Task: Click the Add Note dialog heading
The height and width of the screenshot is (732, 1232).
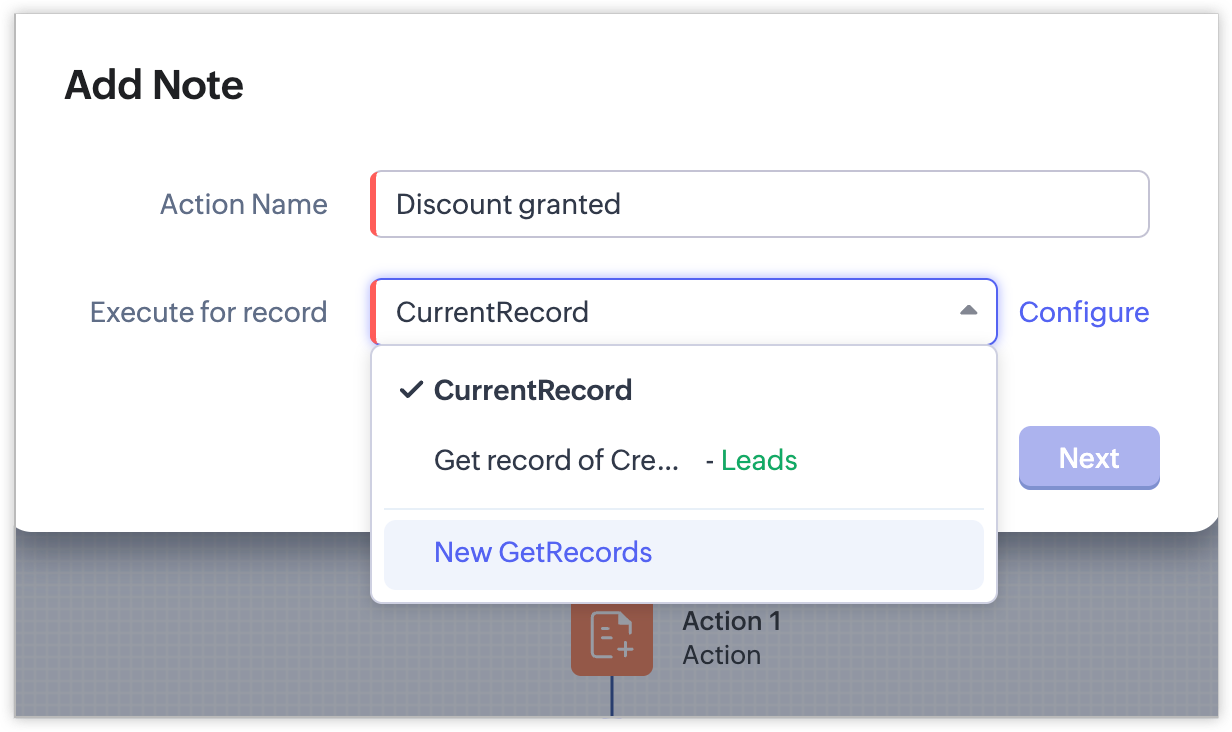Action: [154, 85]
